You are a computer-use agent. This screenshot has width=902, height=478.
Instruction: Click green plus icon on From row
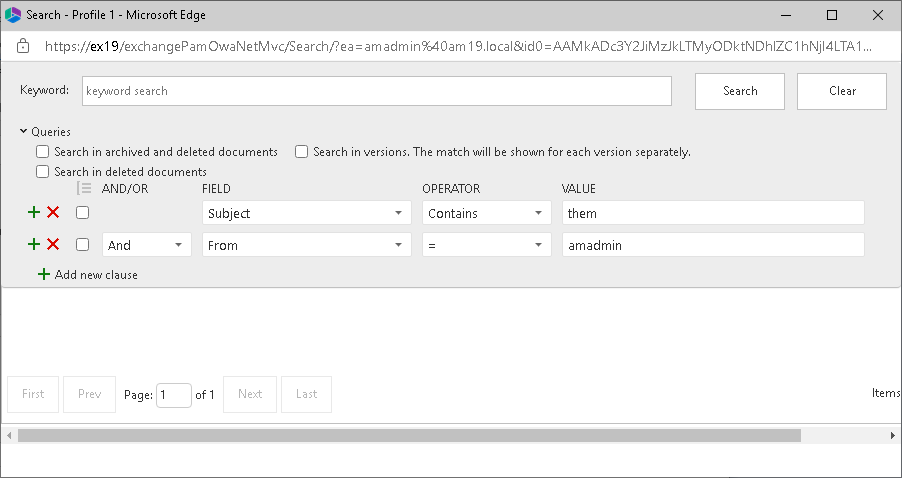(x=34, y=245)
